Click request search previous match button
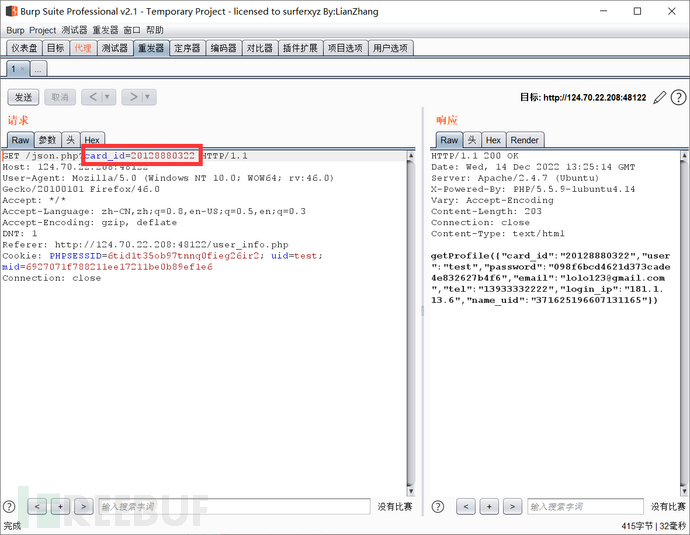This screenshot has width=690, height=535. tap(37, 506)
